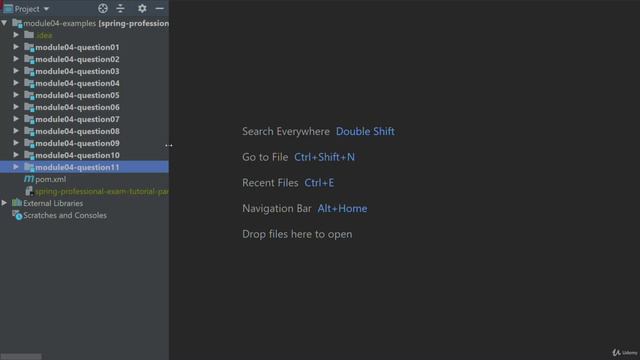The height and width of the screenshot is (360, 640).
Task: Select module04-question11 label
Action: [x=77, y=167]
